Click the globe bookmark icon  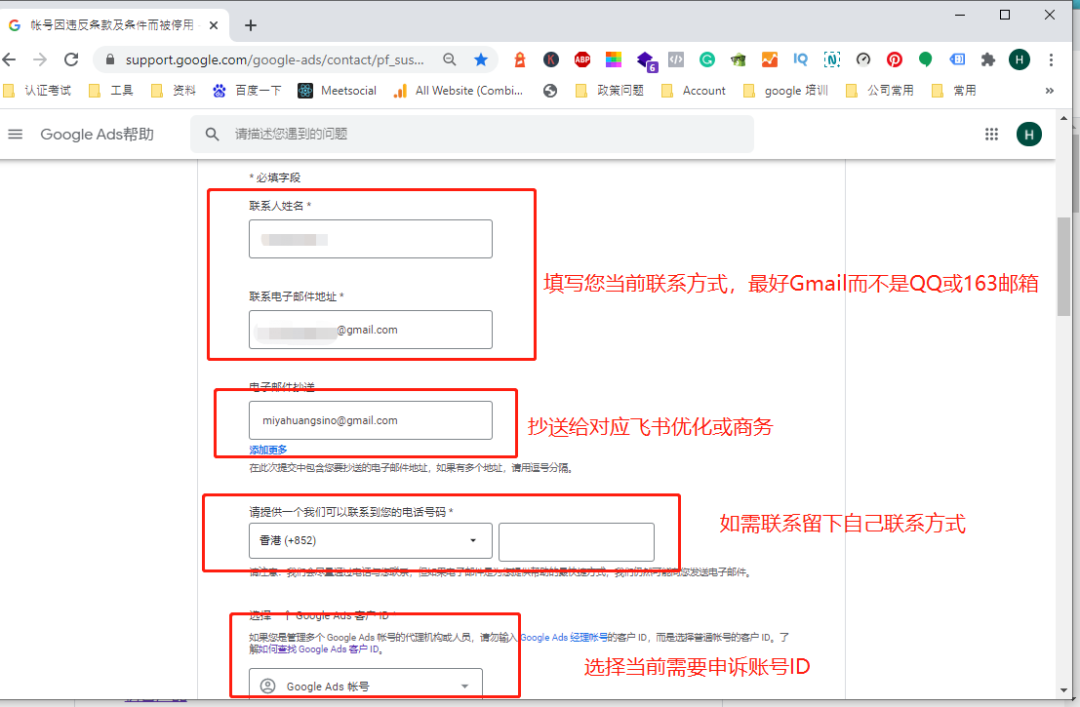(550, 91)
